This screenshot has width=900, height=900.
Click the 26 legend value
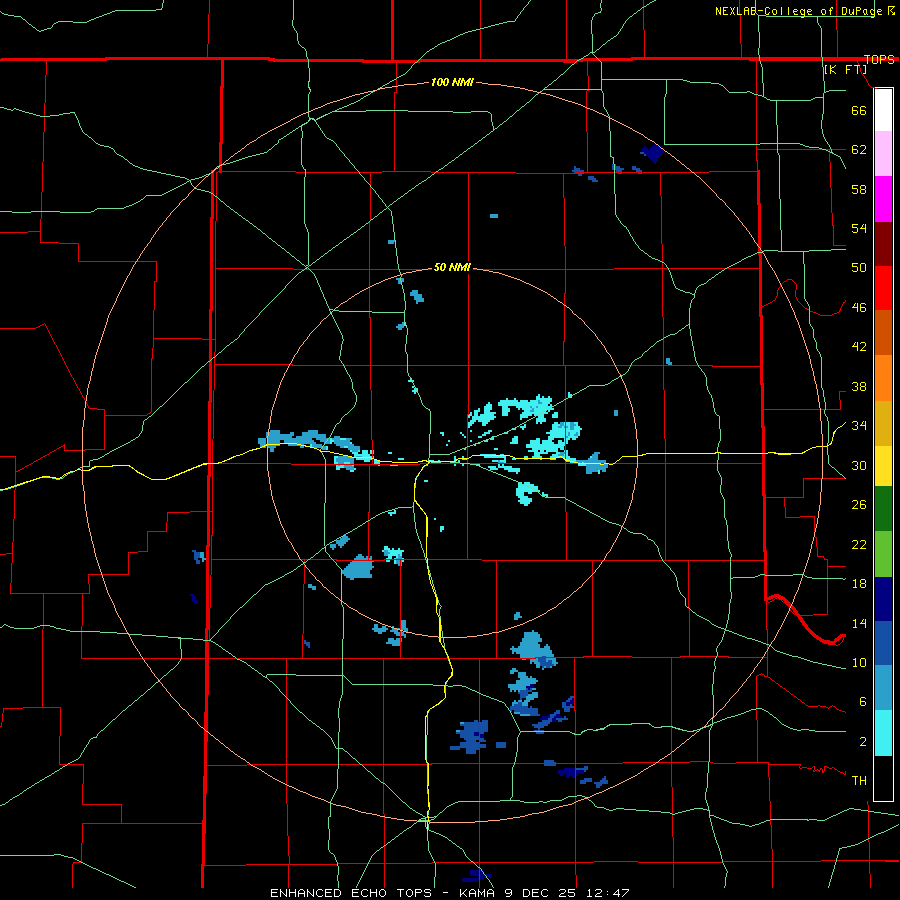pos(859,505)
